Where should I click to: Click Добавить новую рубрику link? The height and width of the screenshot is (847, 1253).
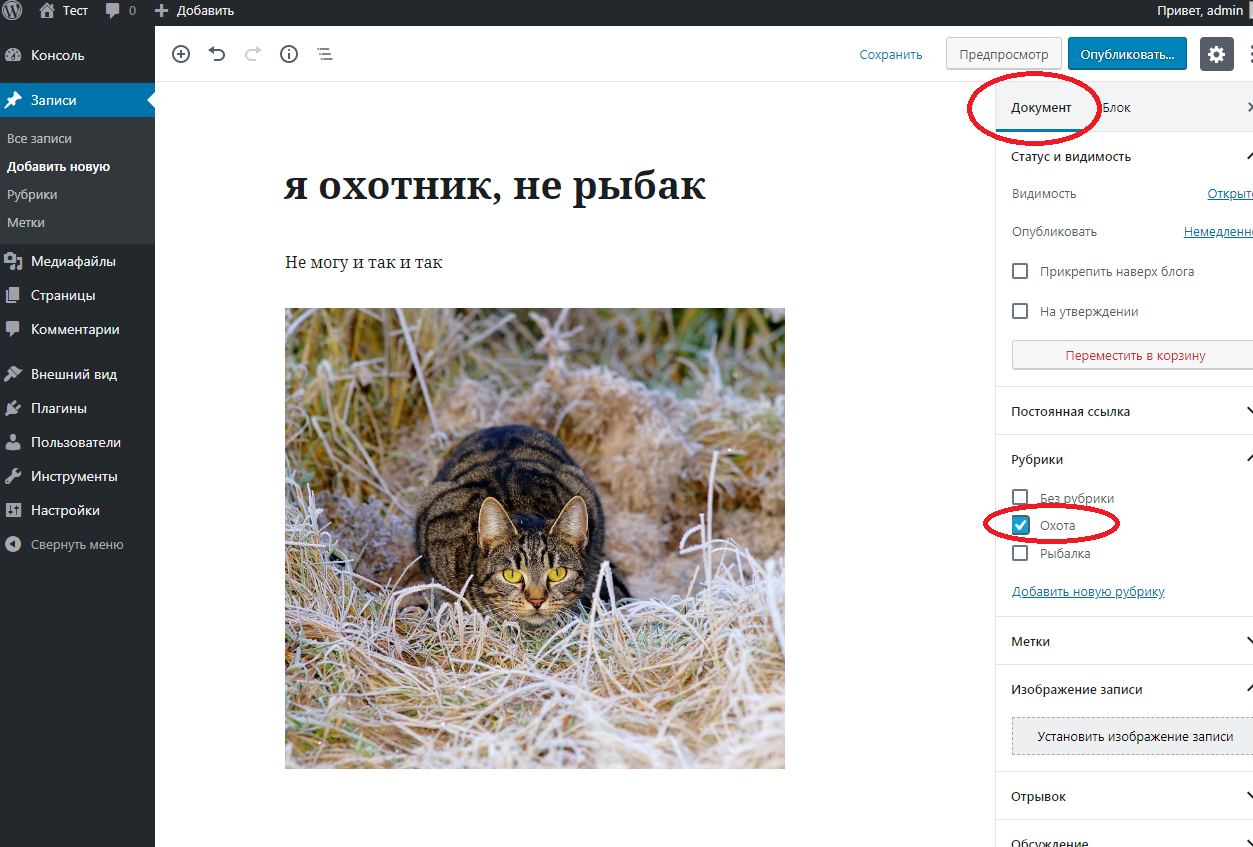(1088, 591)
